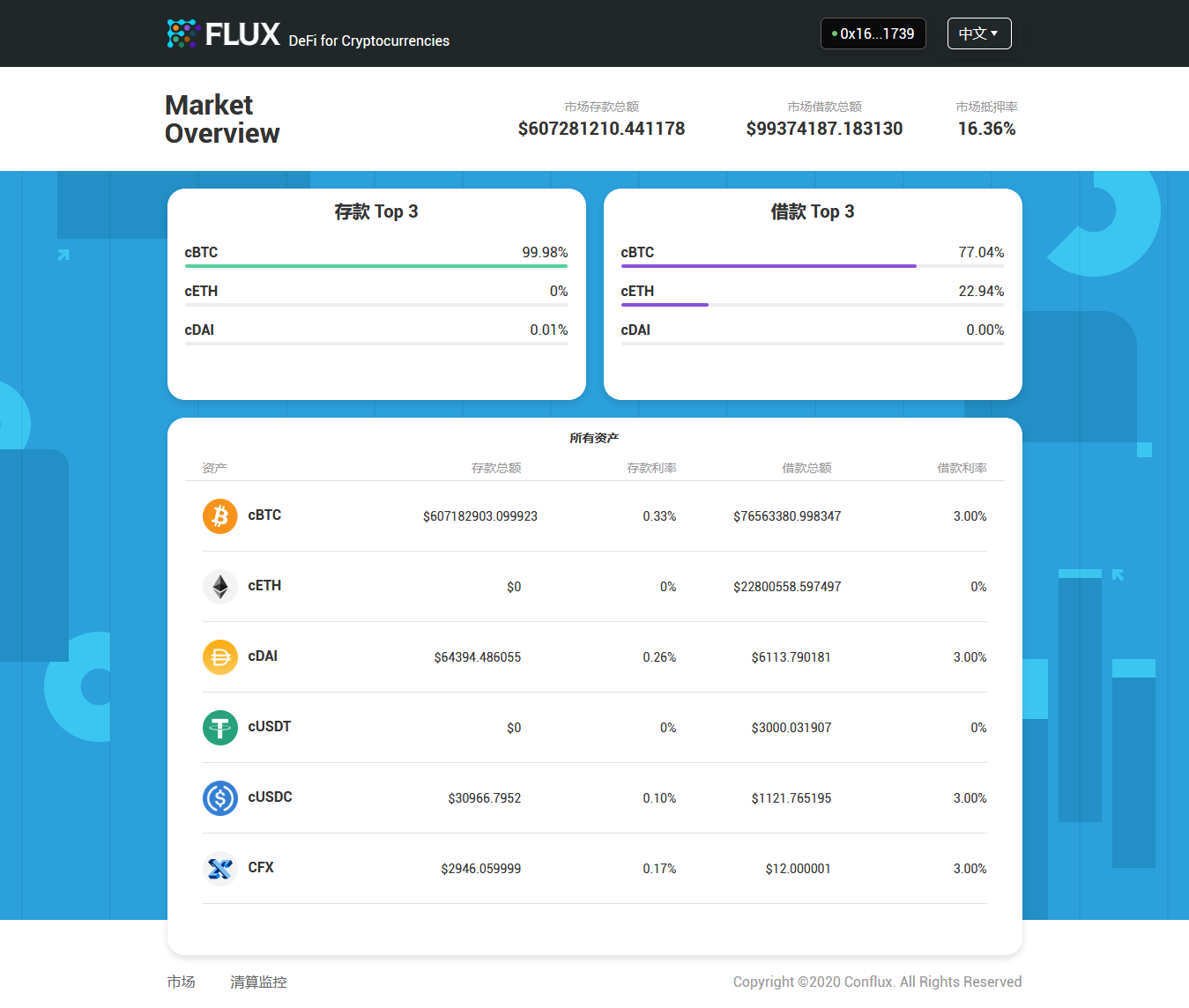Select the cUSDT asset row name

(270, 727)
